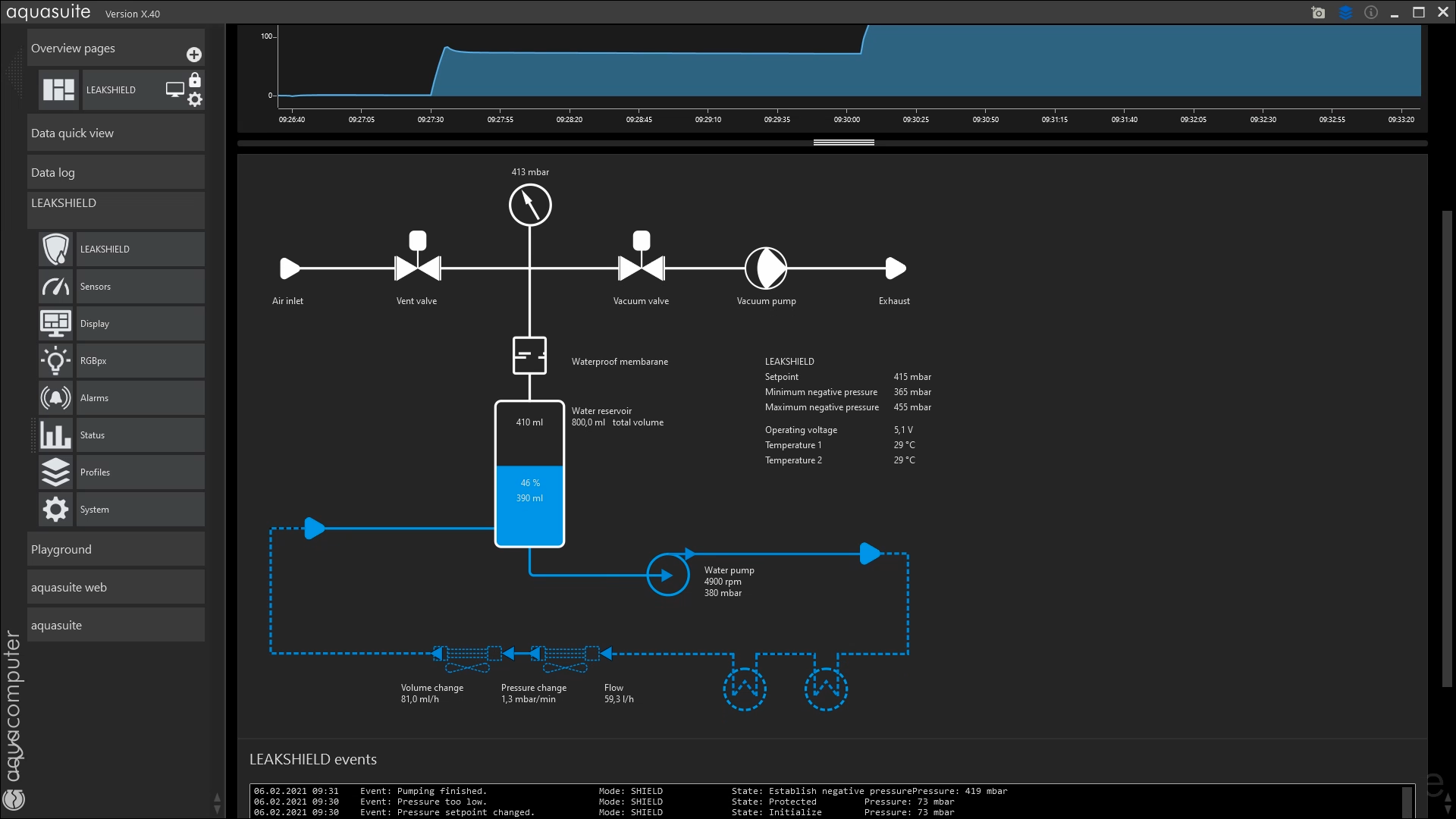Expand the Playground section
Screen dimensions: 1456x819
[116, 549]
